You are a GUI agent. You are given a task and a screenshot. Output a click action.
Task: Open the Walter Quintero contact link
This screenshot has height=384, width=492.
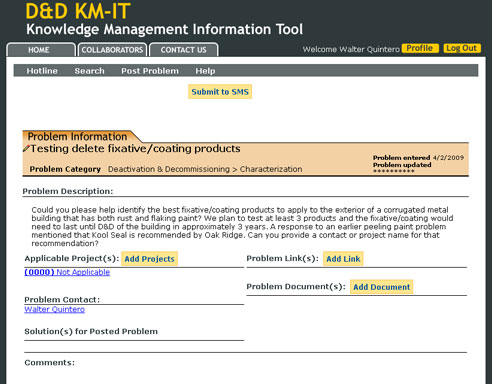pos(55,309)
